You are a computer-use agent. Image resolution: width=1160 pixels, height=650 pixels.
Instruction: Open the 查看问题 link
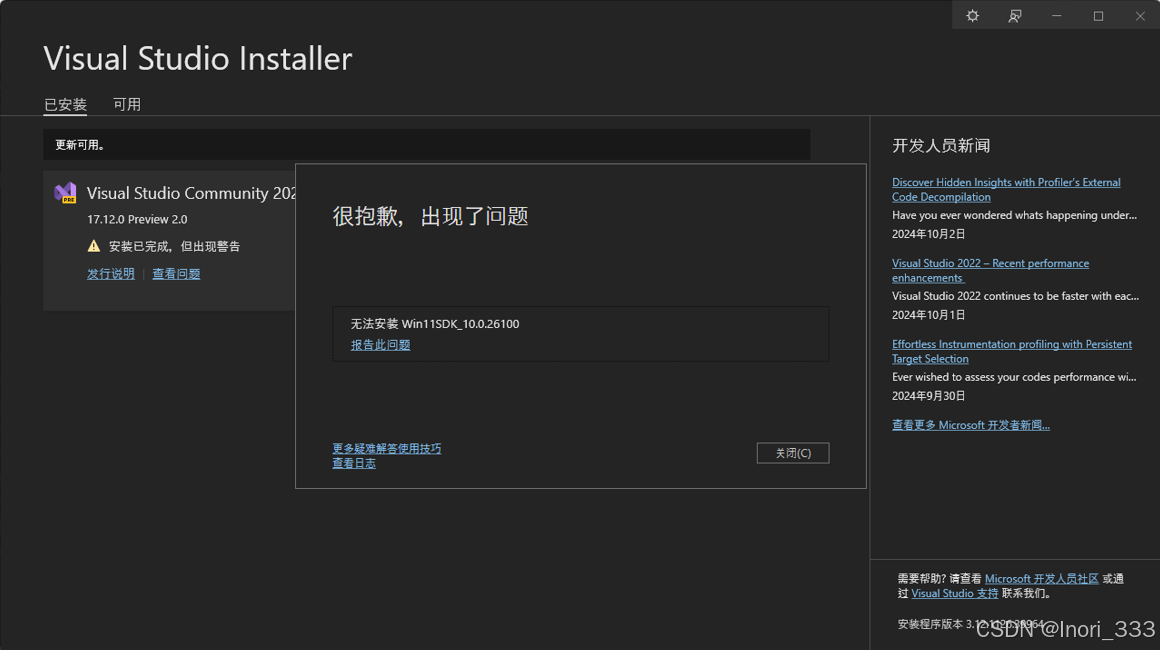point(176,274)
